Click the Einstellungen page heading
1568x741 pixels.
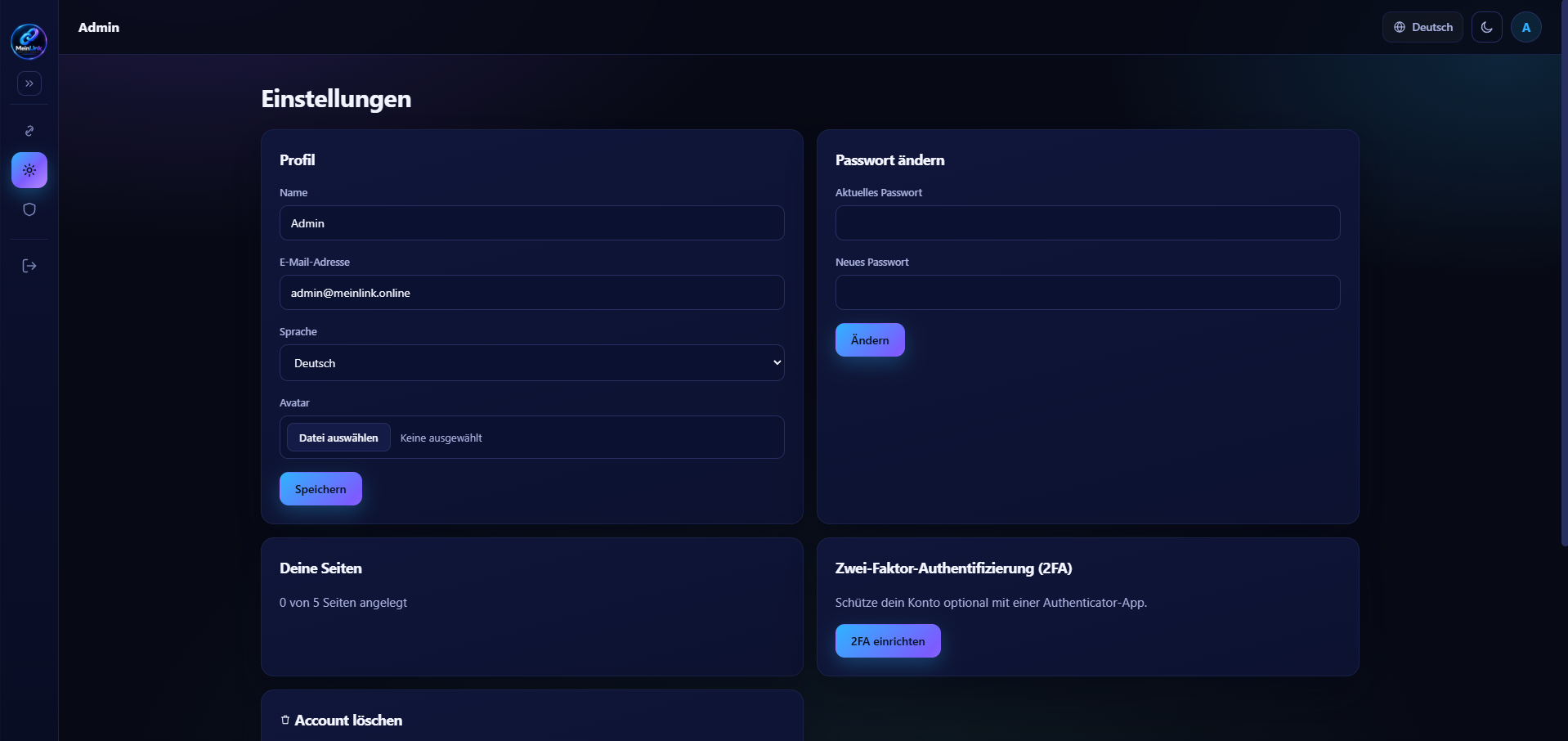336,99
